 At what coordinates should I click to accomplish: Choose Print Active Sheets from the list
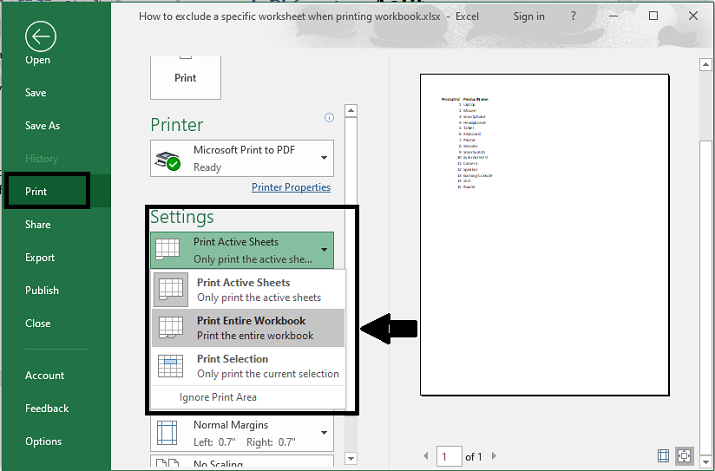[x=248, y=289]
